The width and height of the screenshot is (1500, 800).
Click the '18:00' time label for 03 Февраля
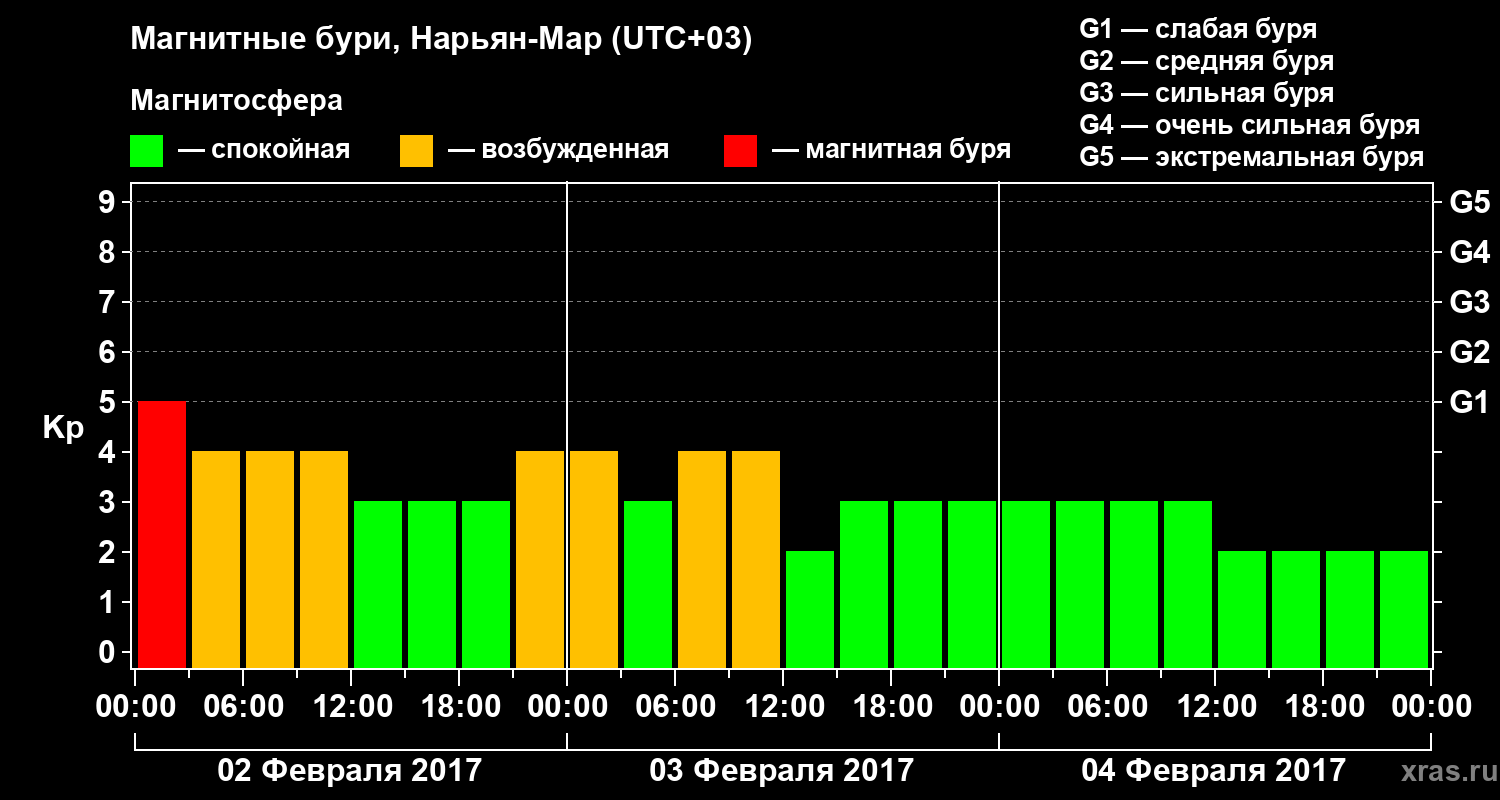891,707
